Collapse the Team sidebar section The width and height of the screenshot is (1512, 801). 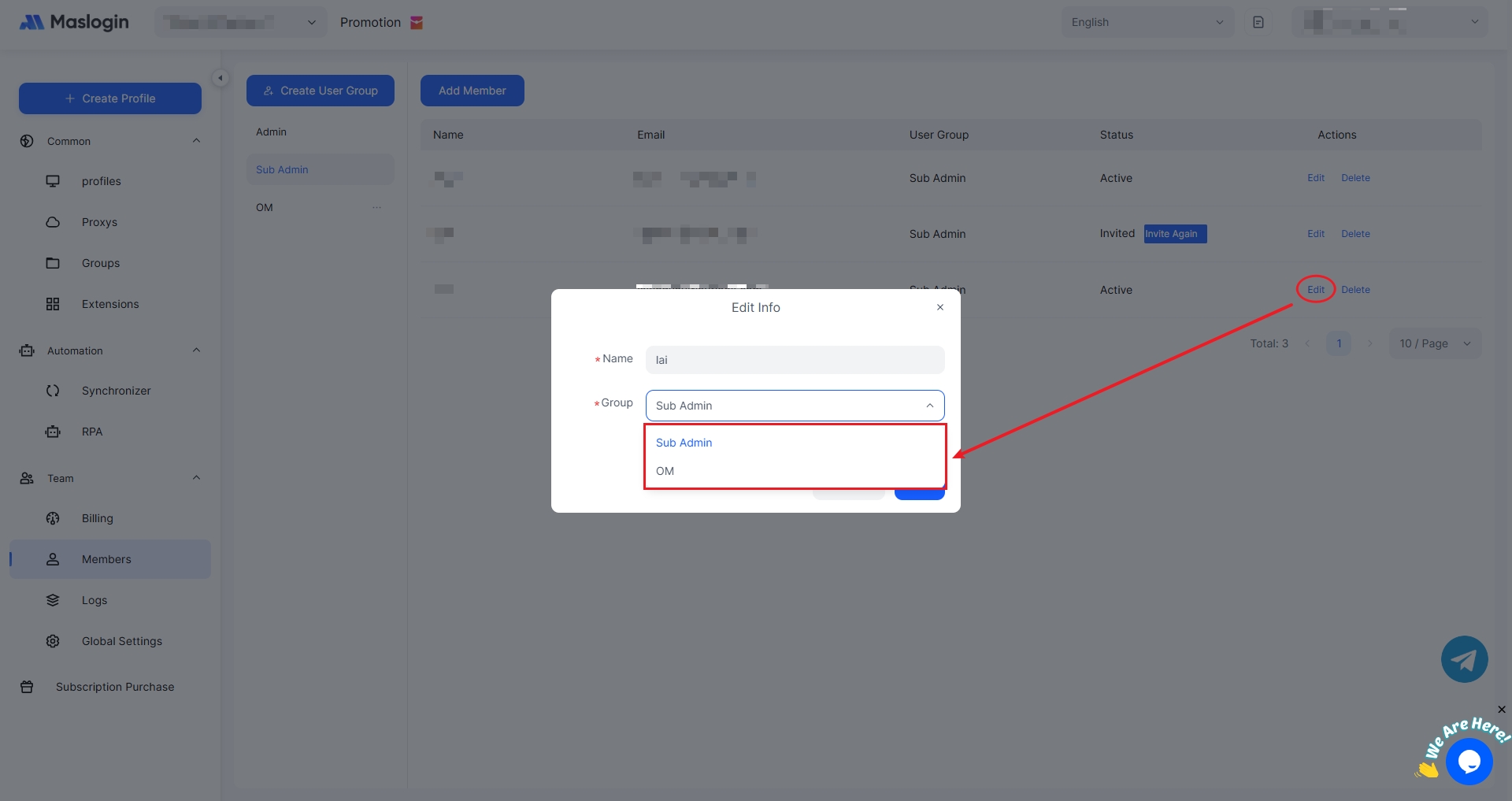[x=196, y=478]
